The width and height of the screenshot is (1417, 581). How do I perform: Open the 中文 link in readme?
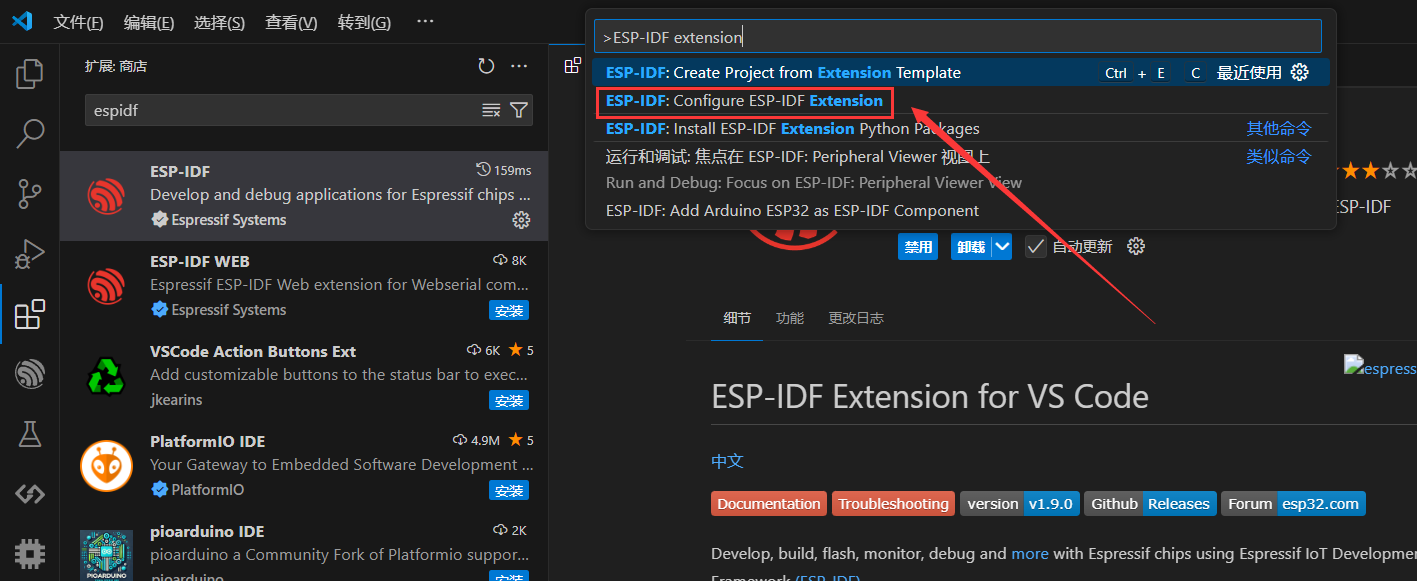point(727,461)
